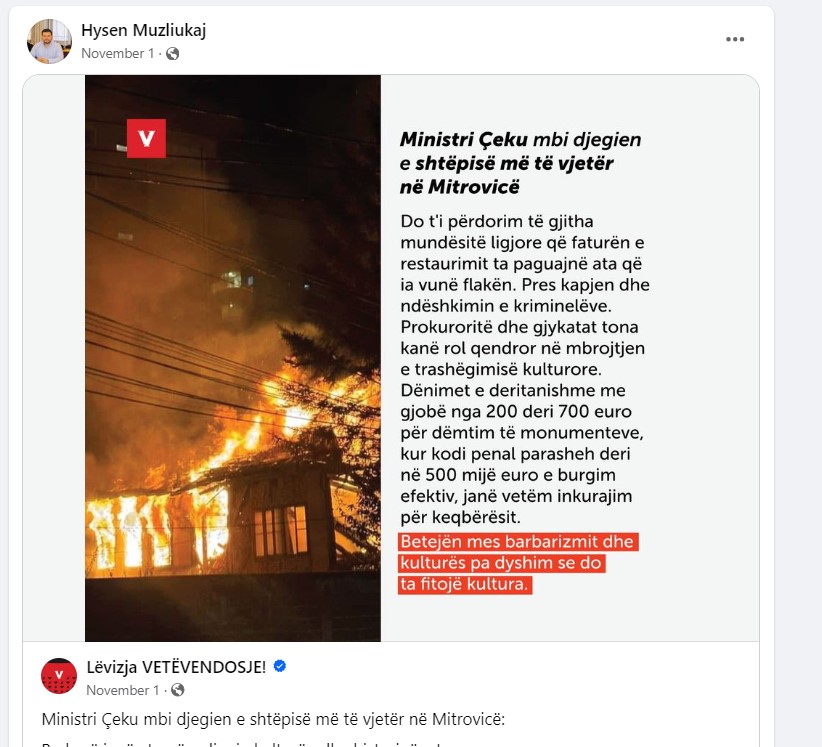822x747 pixels.
Task: Click the globe privacy icon under Lëvizja VETËVENDOSJE!
Action: [x=178, y=690]
